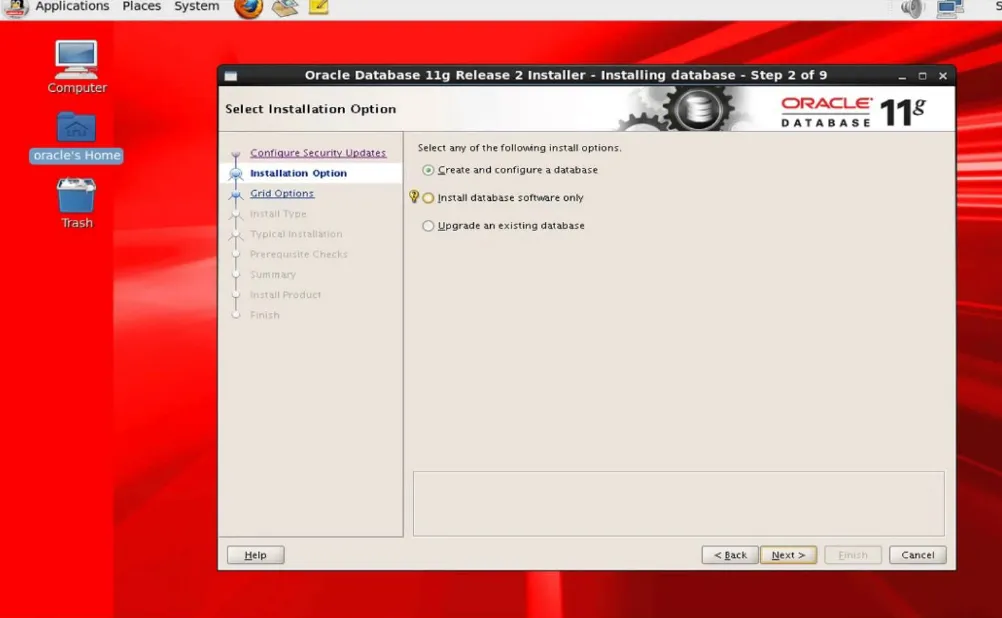
Task: Maximize the Oracle installer window
Action: pos(922,76)
